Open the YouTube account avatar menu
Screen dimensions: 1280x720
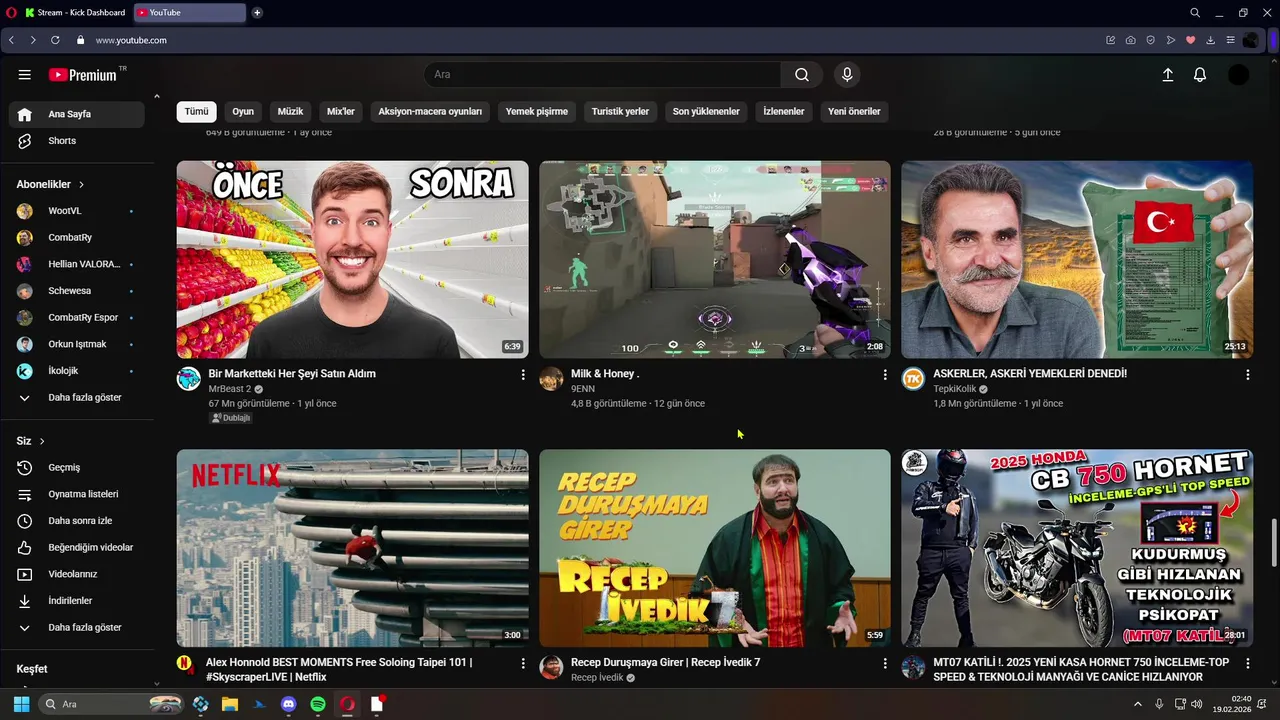1238,75
